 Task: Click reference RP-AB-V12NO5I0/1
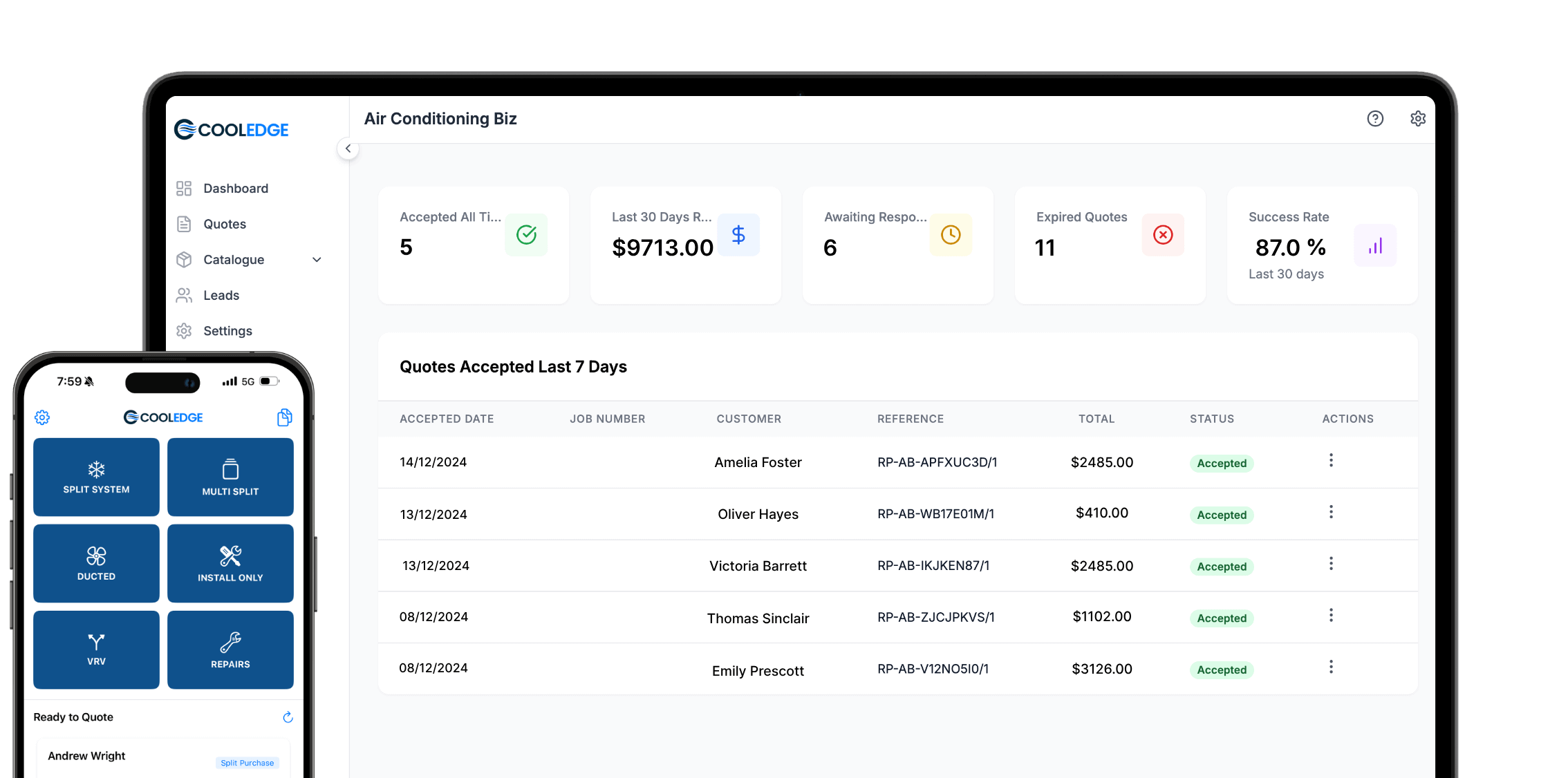pos(933,669)
